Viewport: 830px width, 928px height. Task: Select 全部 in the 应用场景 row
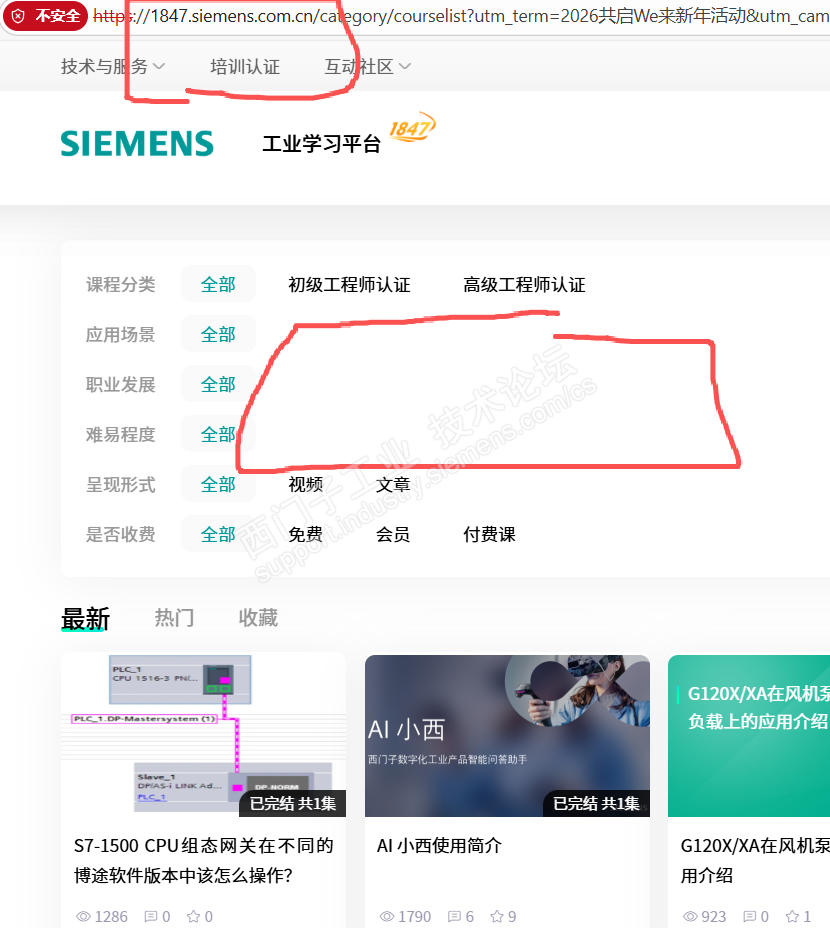click(x=218, y=334)
